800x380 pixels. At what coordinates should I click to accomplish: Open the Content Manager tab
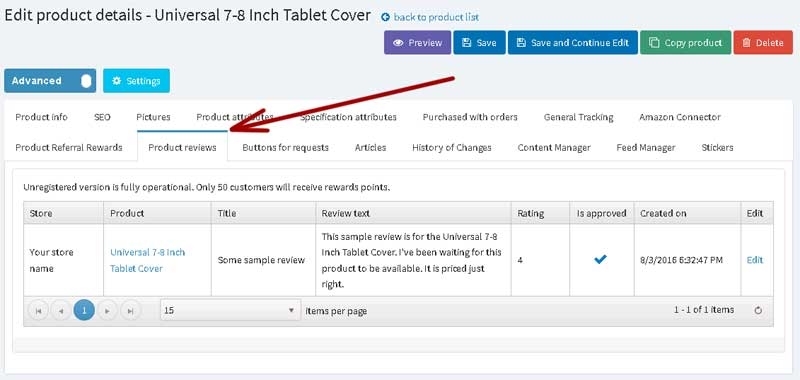click(554, 147)
